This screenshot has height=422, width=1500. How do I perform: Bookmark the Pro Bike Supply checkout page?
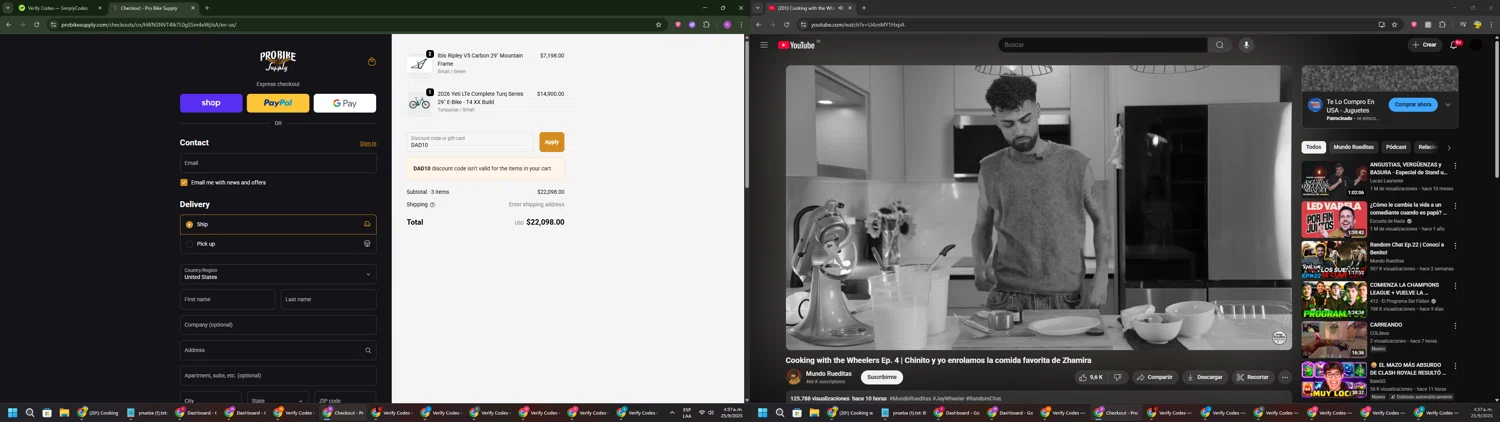tap(658, 24)
